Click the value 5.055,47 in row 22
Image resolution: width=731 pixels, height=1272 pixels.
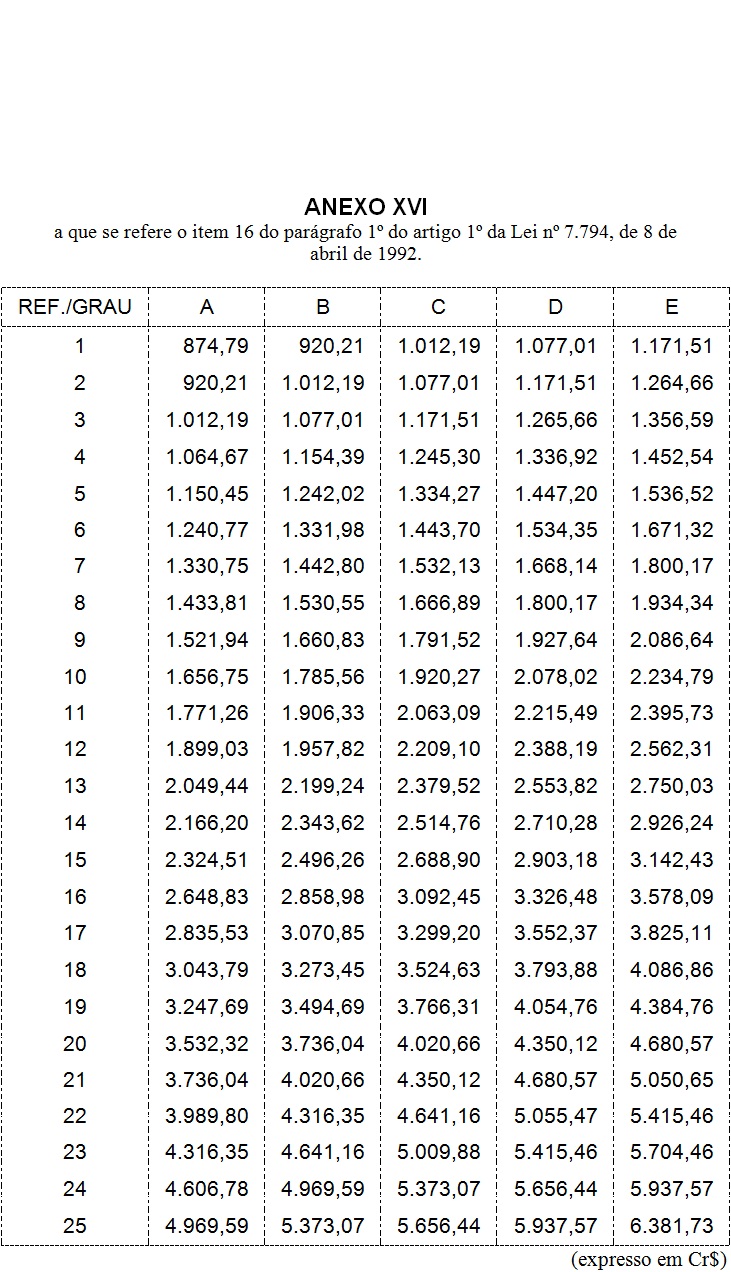[555, 1115]
